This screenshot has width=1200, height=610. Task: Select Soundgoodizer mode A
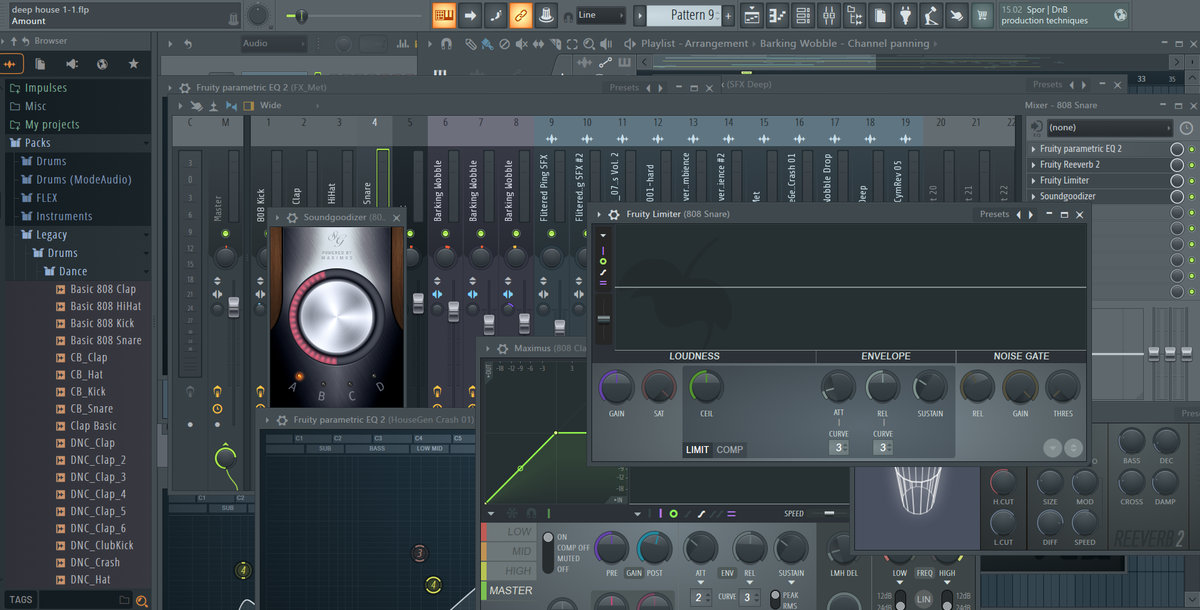pos(298,376)
